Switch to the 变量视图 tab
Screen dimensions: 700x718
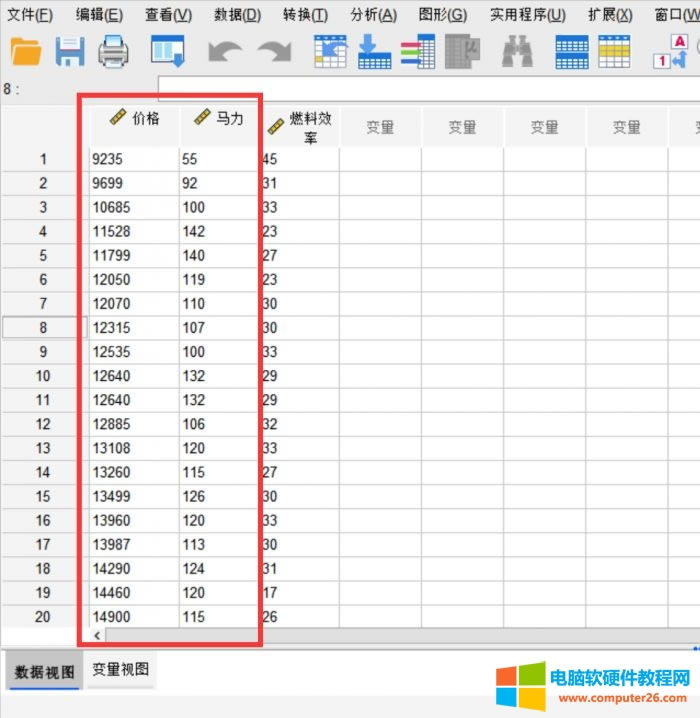[120, 669]
